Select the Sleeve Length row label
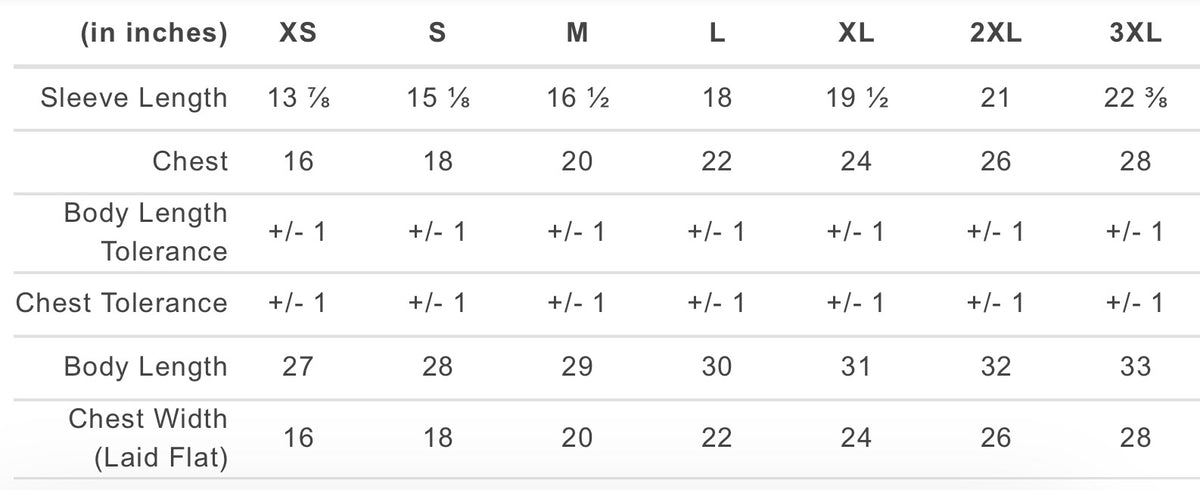This screenshot has height=490, width=1200. [x=134, y=98]
